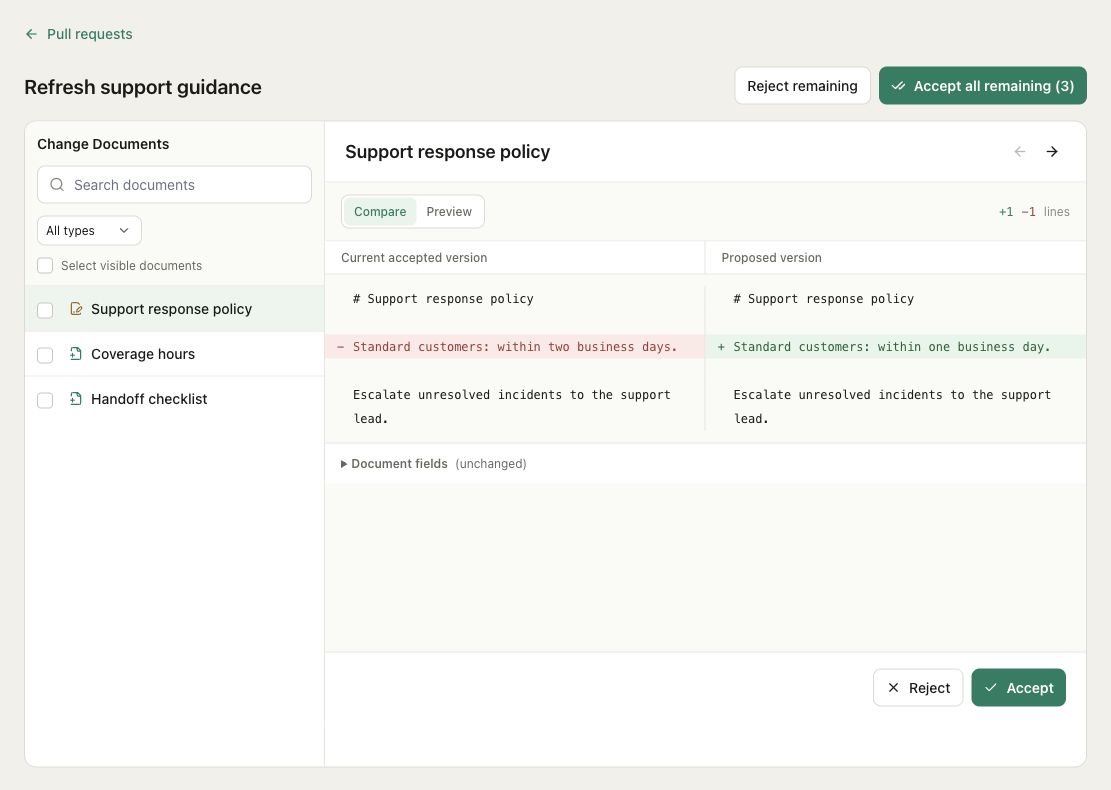Screen dimensions: 1111x790
Task: Switch to the Preview tab
Action: tap(449, 211)
